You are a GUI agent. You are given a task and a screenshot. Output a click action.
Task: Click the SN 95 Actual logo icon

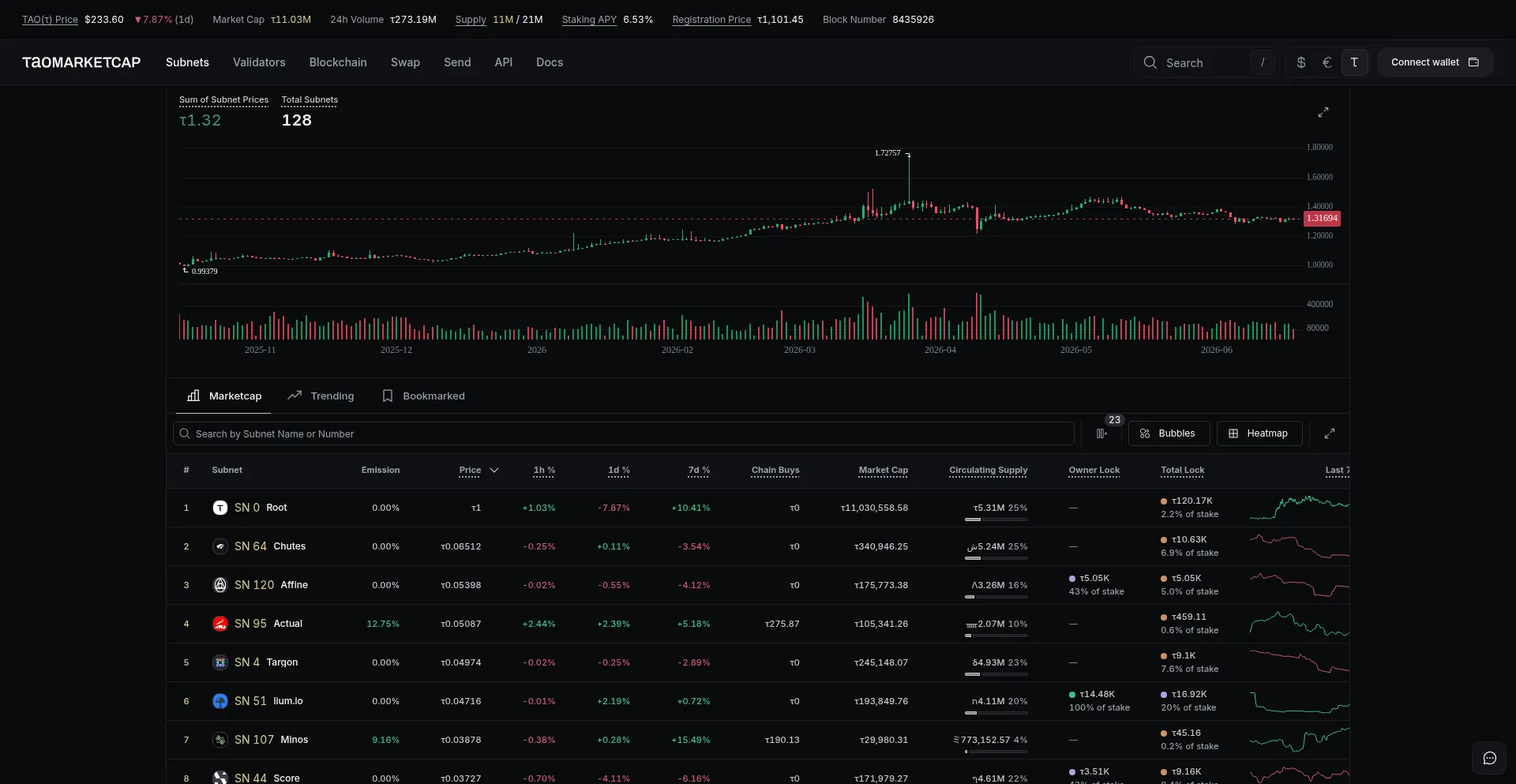pyautogui.click(x=220, y=624)
